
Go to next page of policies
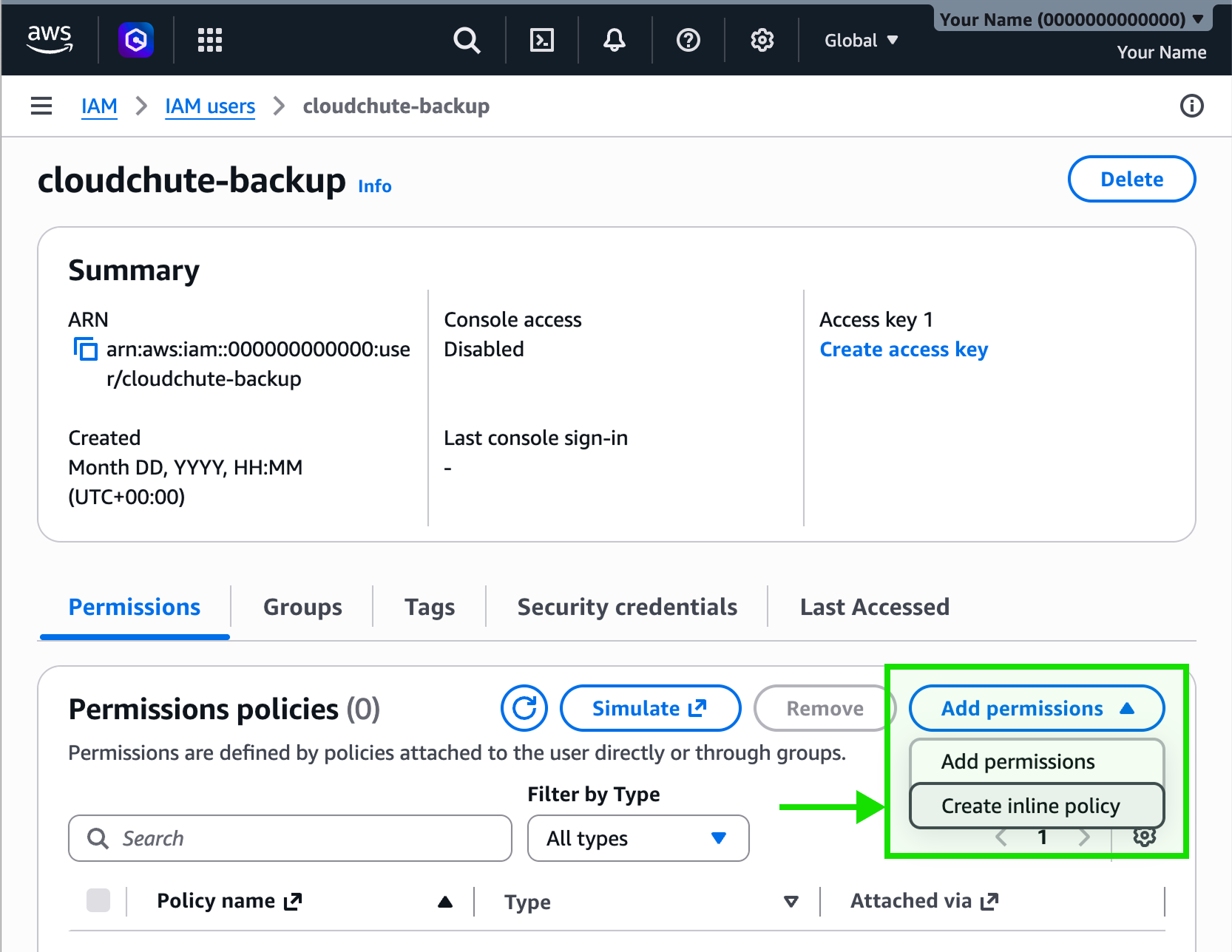tap(1084, 837)
